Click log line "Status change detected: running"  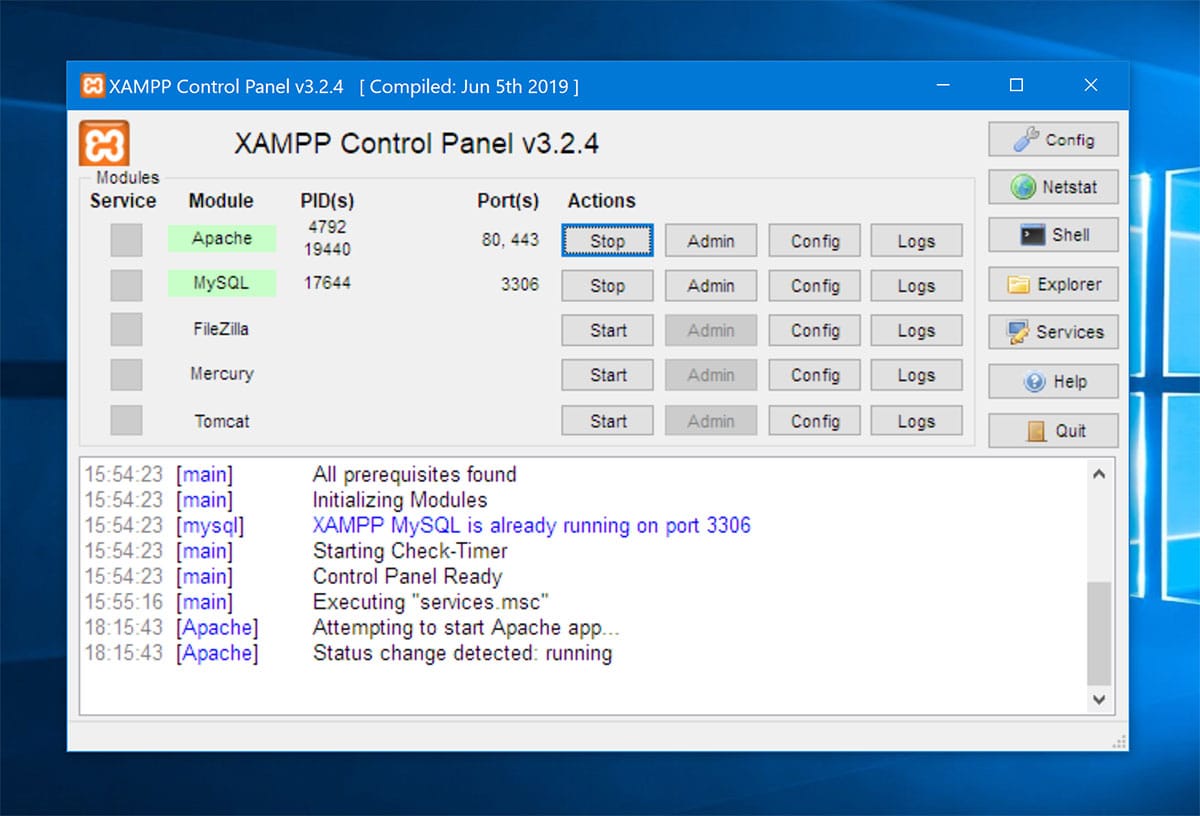tap(462, 653)
